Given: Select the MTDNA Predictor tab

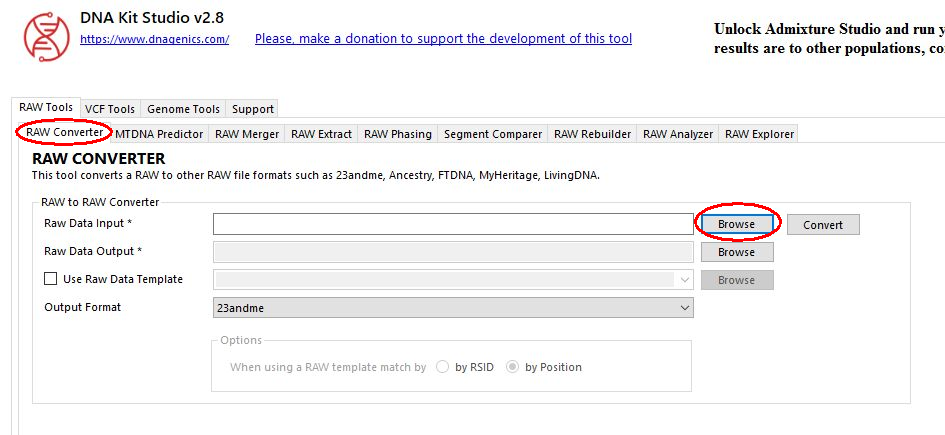Looking at the screenshot, I should (159, 134).
